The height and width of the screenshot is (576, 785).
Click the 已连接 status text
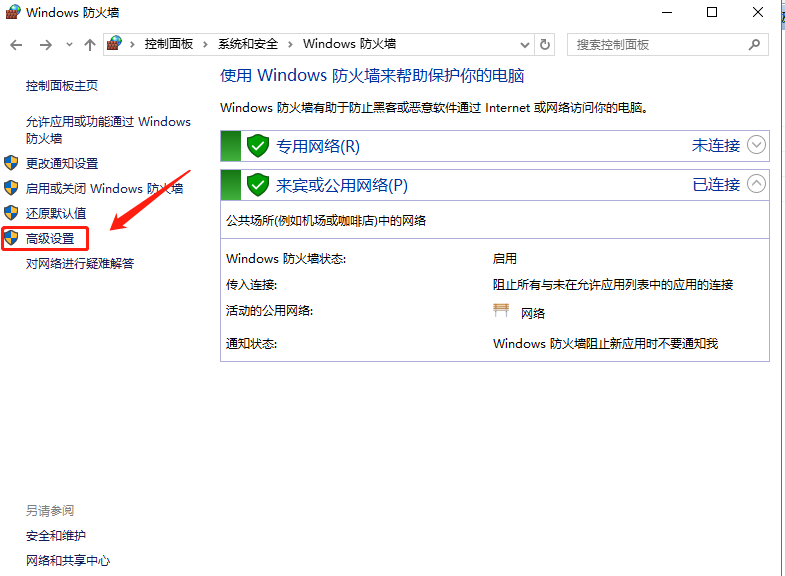[716, 184]
